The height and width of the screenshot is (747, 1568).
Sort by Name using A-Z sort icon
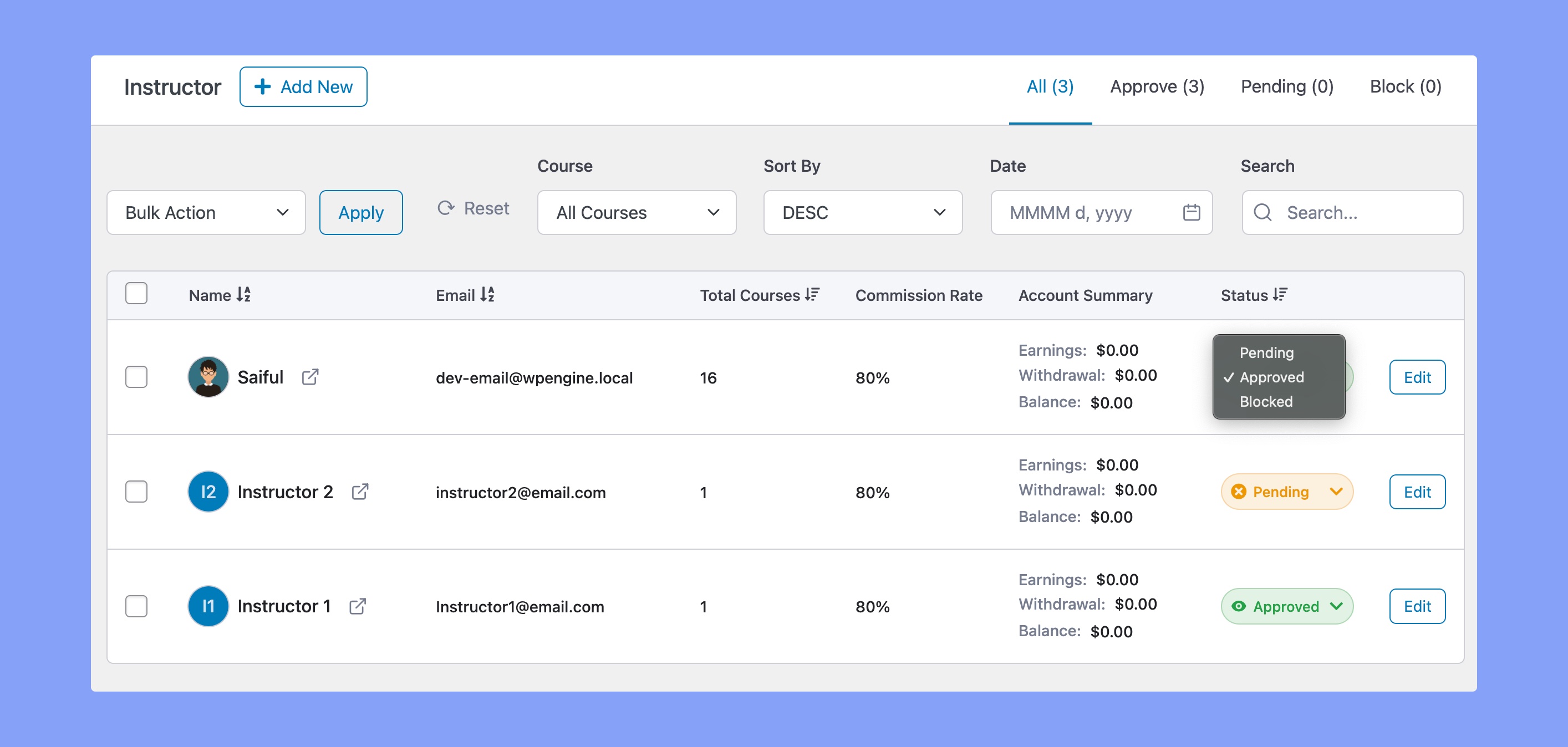(x=243, y=294)
